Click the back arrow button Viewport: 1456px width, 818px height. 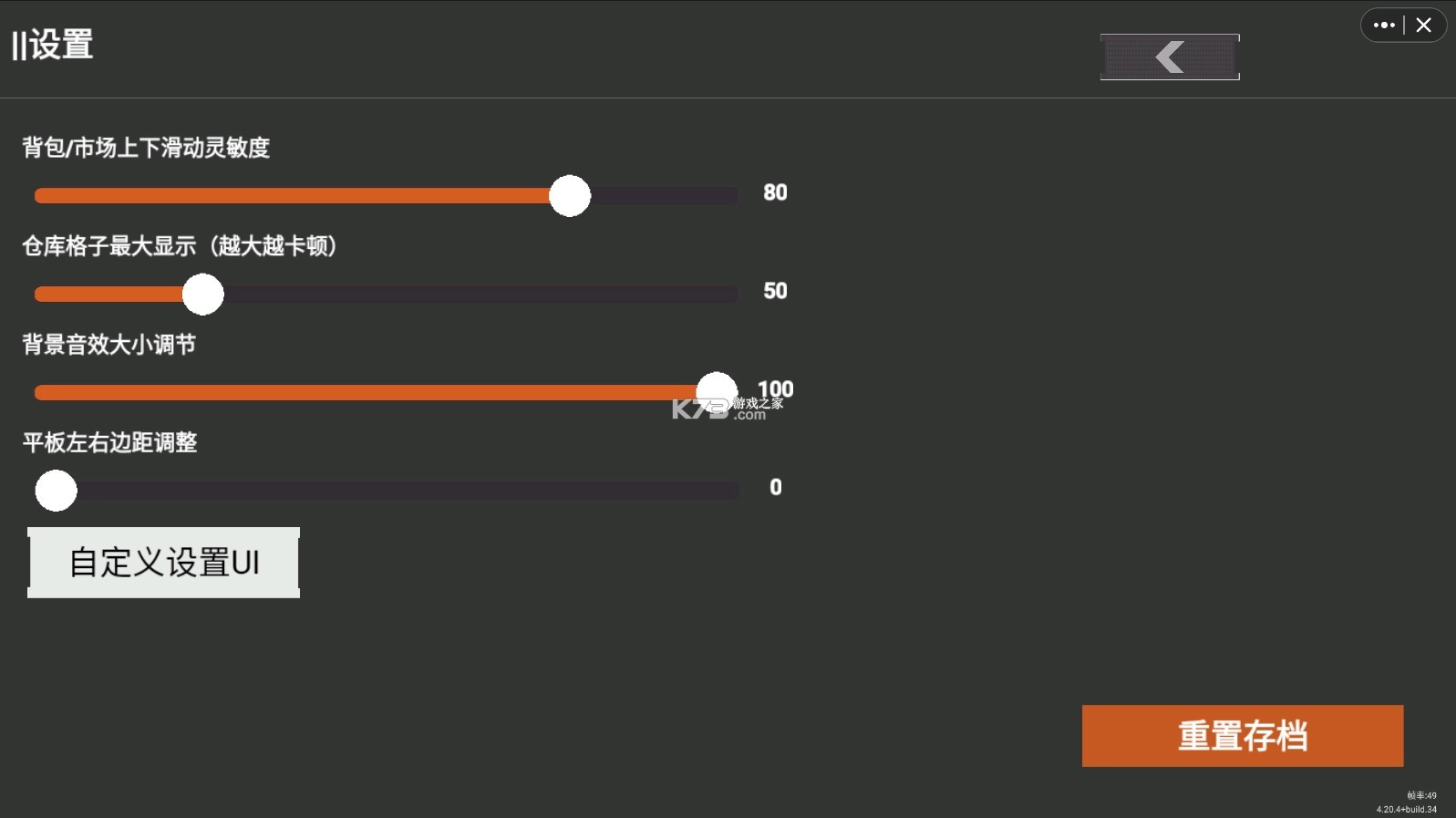click(1170, 57)
